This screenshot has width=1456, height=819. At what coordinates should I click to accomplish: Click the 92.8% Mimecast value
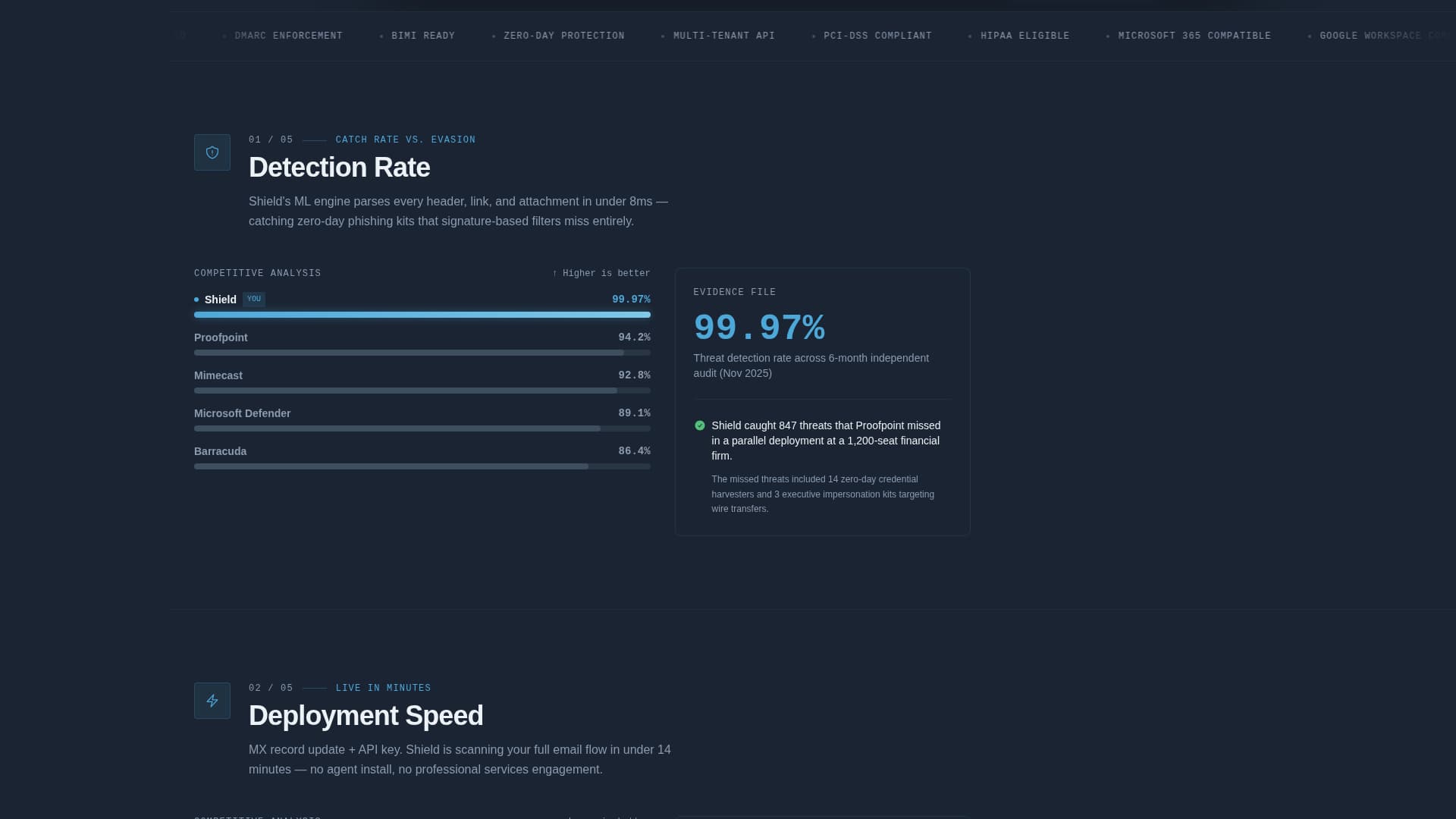point(634,375)
